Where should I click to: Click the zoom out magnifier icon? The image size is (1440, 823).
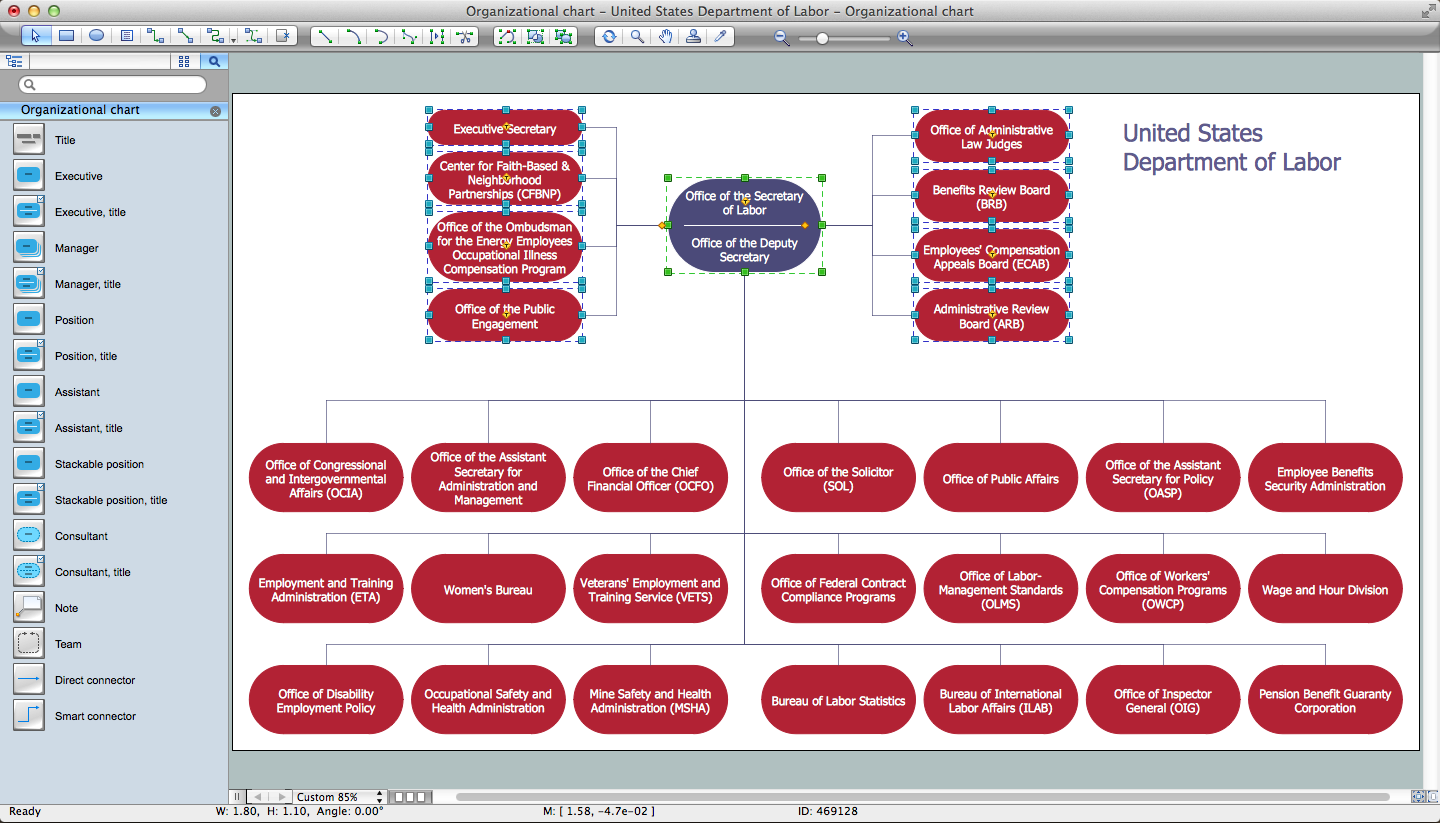(x=782, y=38)
